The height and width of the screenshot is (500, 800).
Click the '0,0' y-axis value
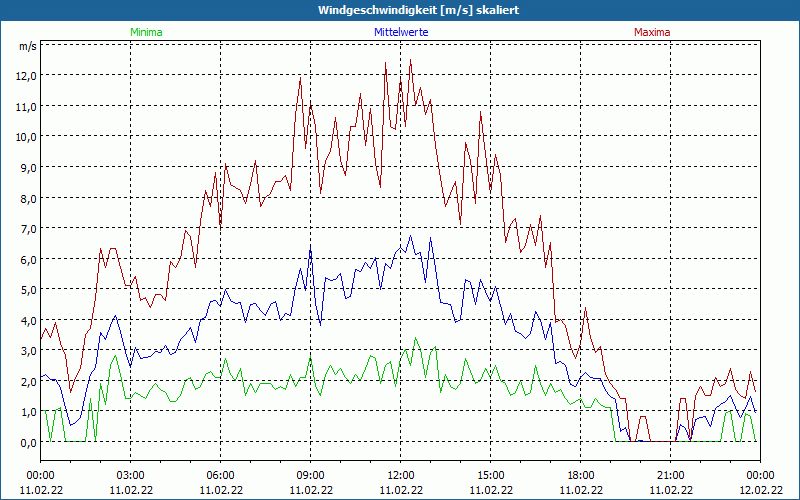tap(28, 442)
